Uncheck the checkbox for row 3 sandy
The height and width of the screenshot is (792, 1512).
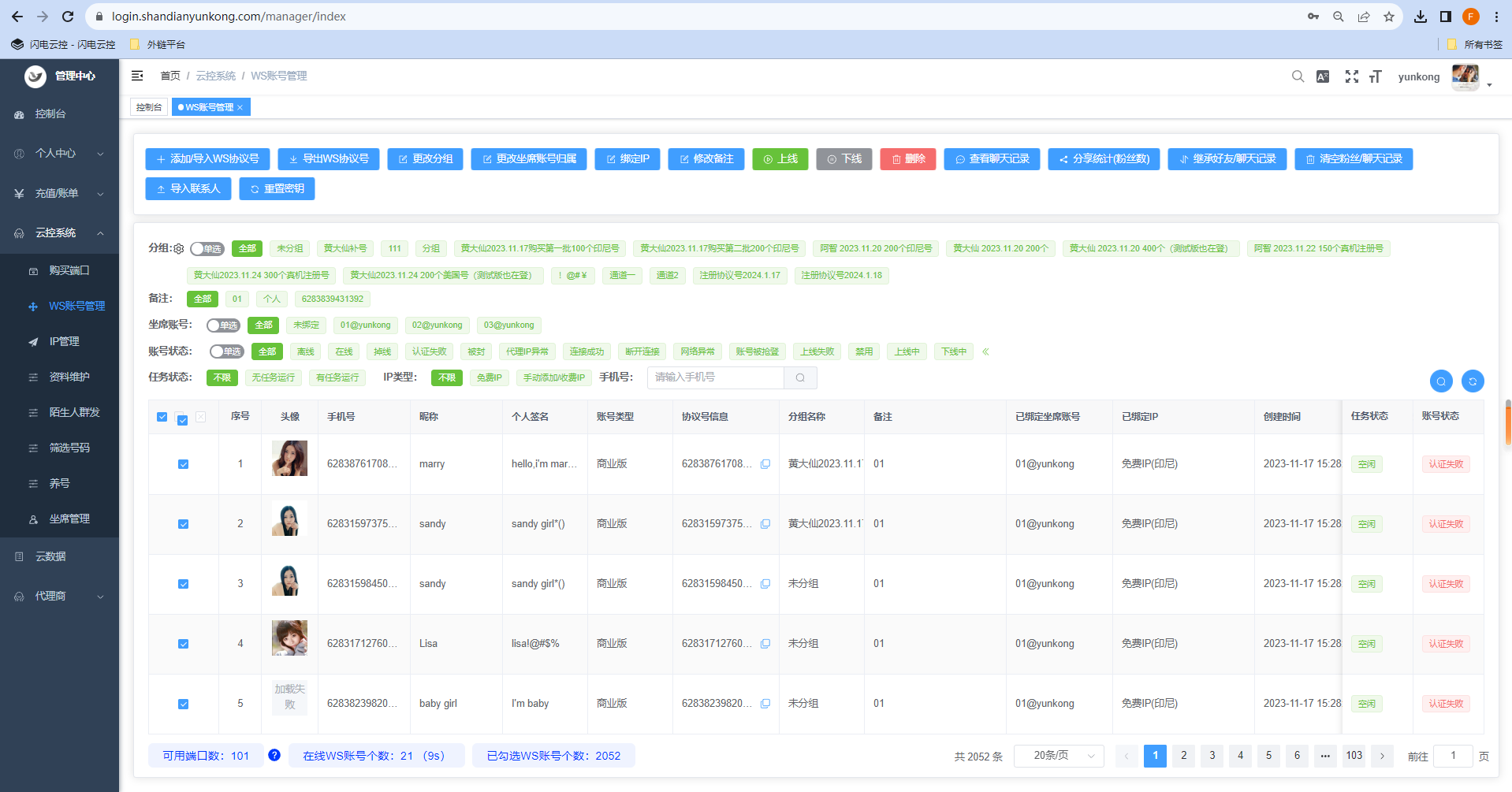183,584
